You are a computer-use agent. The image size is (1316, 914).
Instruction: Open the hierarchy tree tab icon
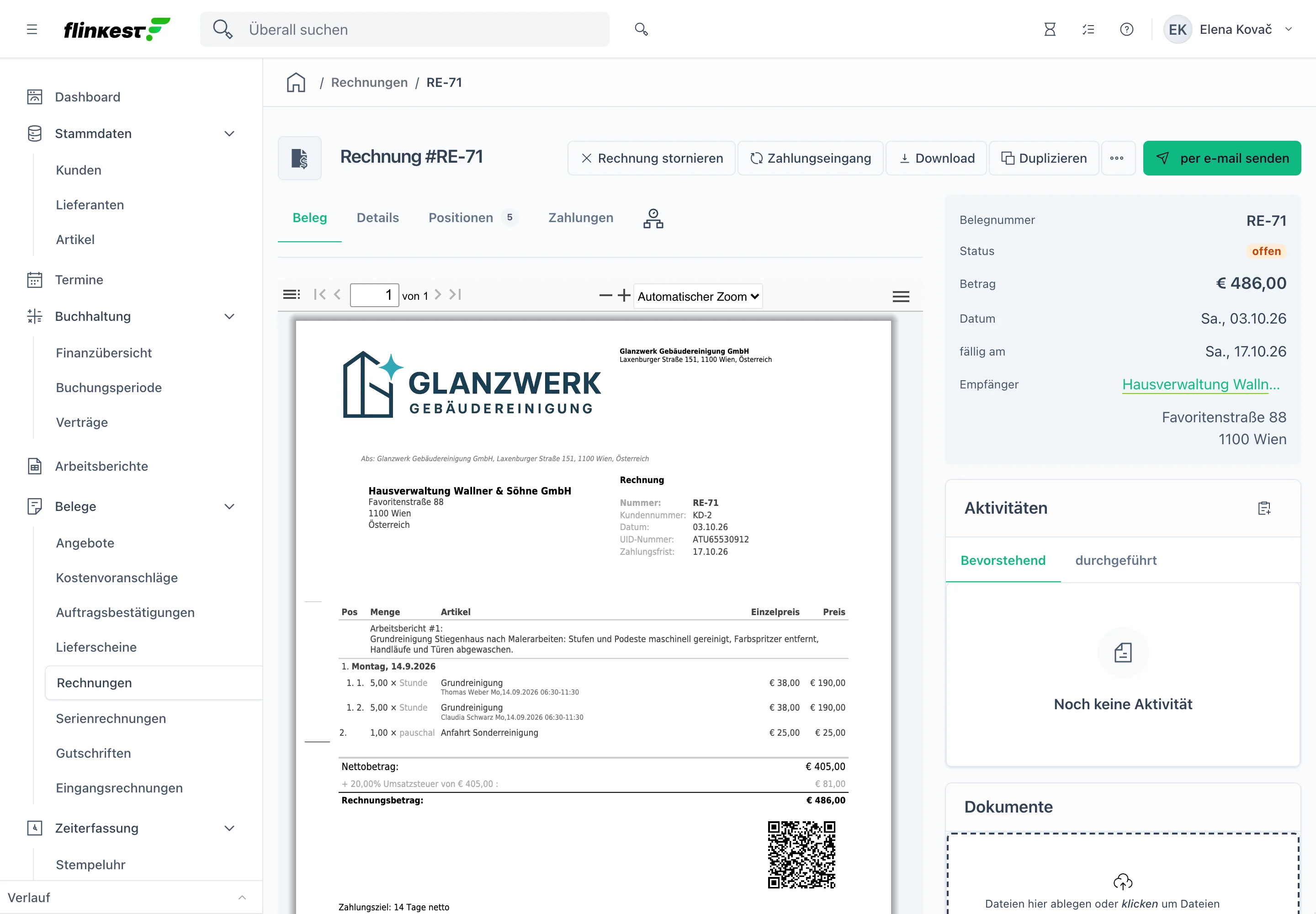click(x=653, y=218)
